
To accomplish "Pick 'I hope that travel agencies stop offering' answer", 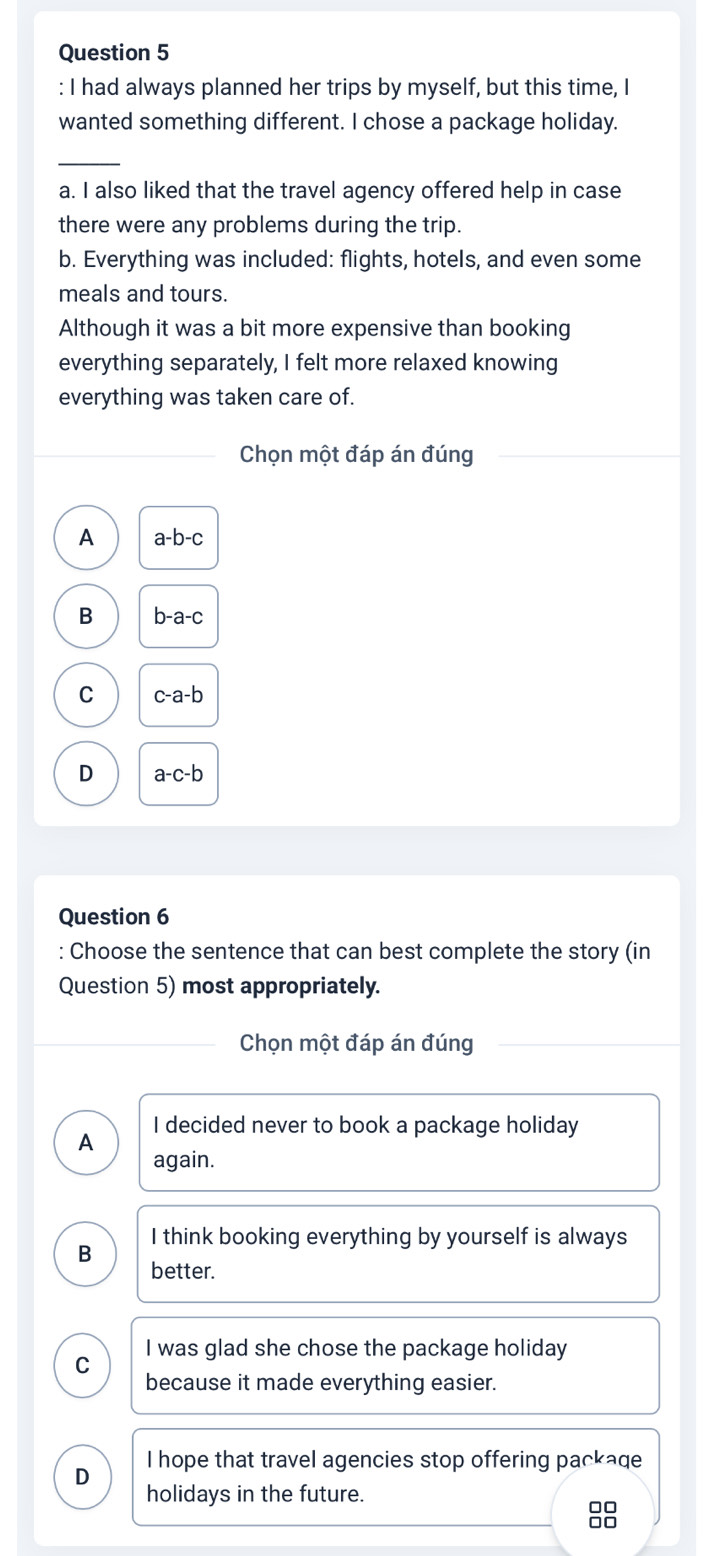I will [x=396, y=1476].
